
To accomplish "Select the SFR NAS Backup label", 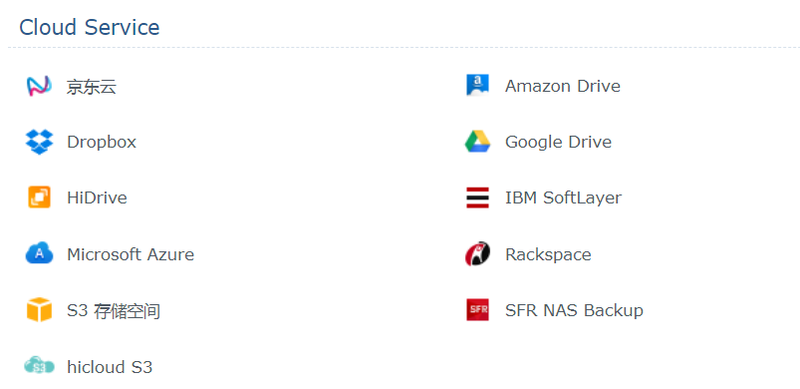I will tap(574, 310).
